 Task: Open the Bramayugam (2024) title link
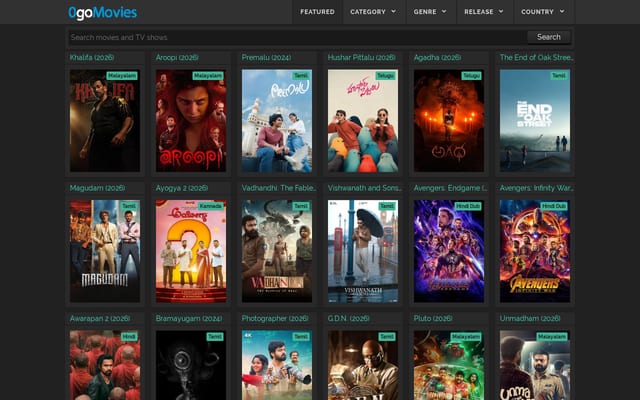click(x=189, y=318)
